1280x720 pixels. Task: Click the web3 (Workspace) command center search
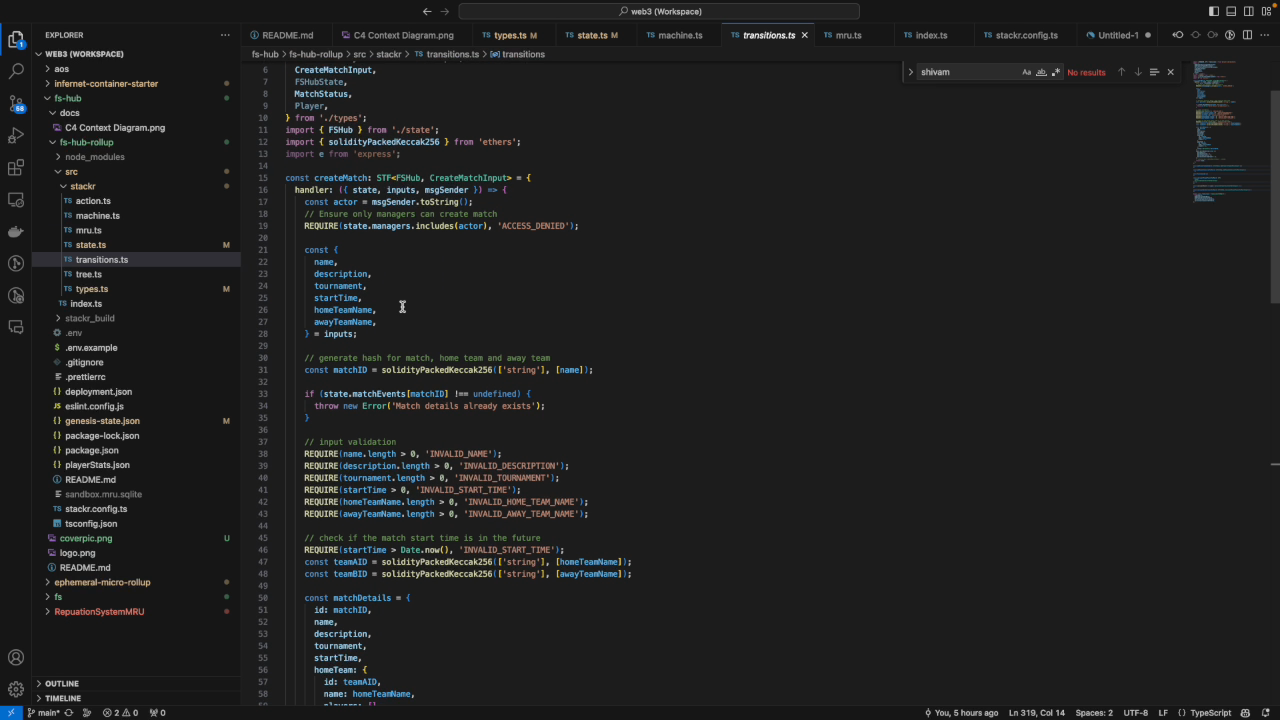659,11
